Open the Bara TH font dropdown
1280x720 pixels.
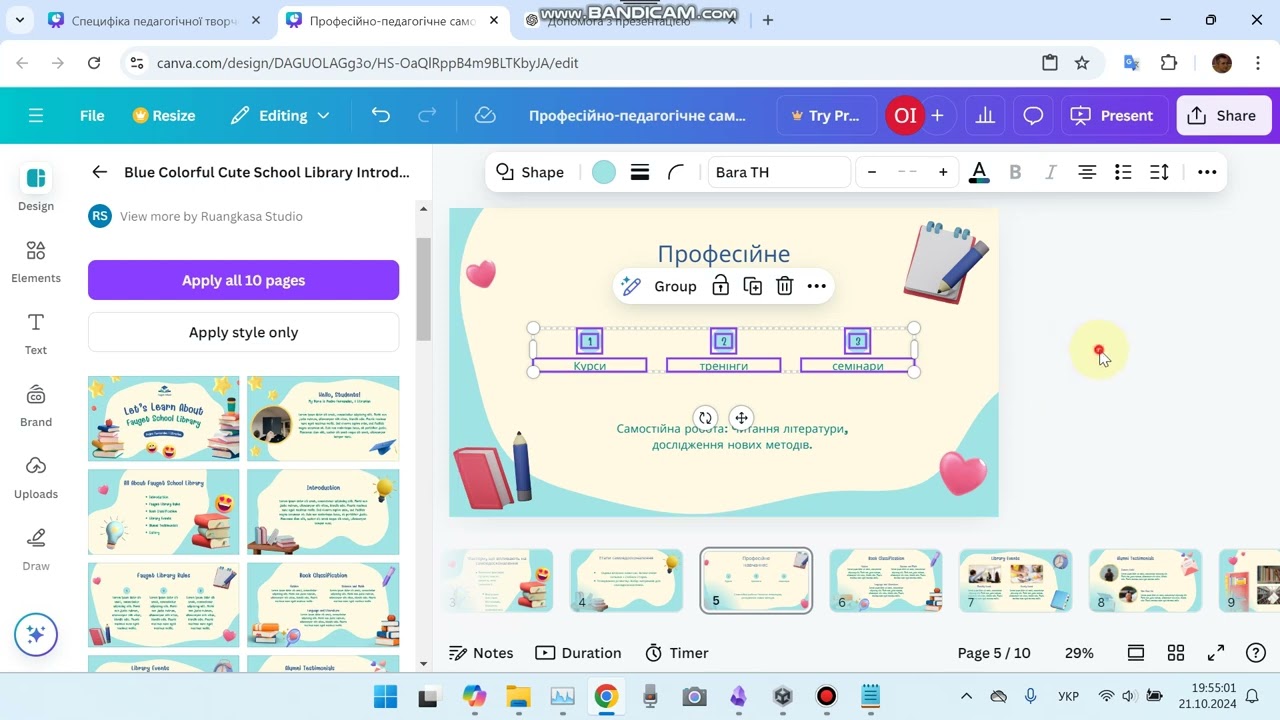point(779,172)
